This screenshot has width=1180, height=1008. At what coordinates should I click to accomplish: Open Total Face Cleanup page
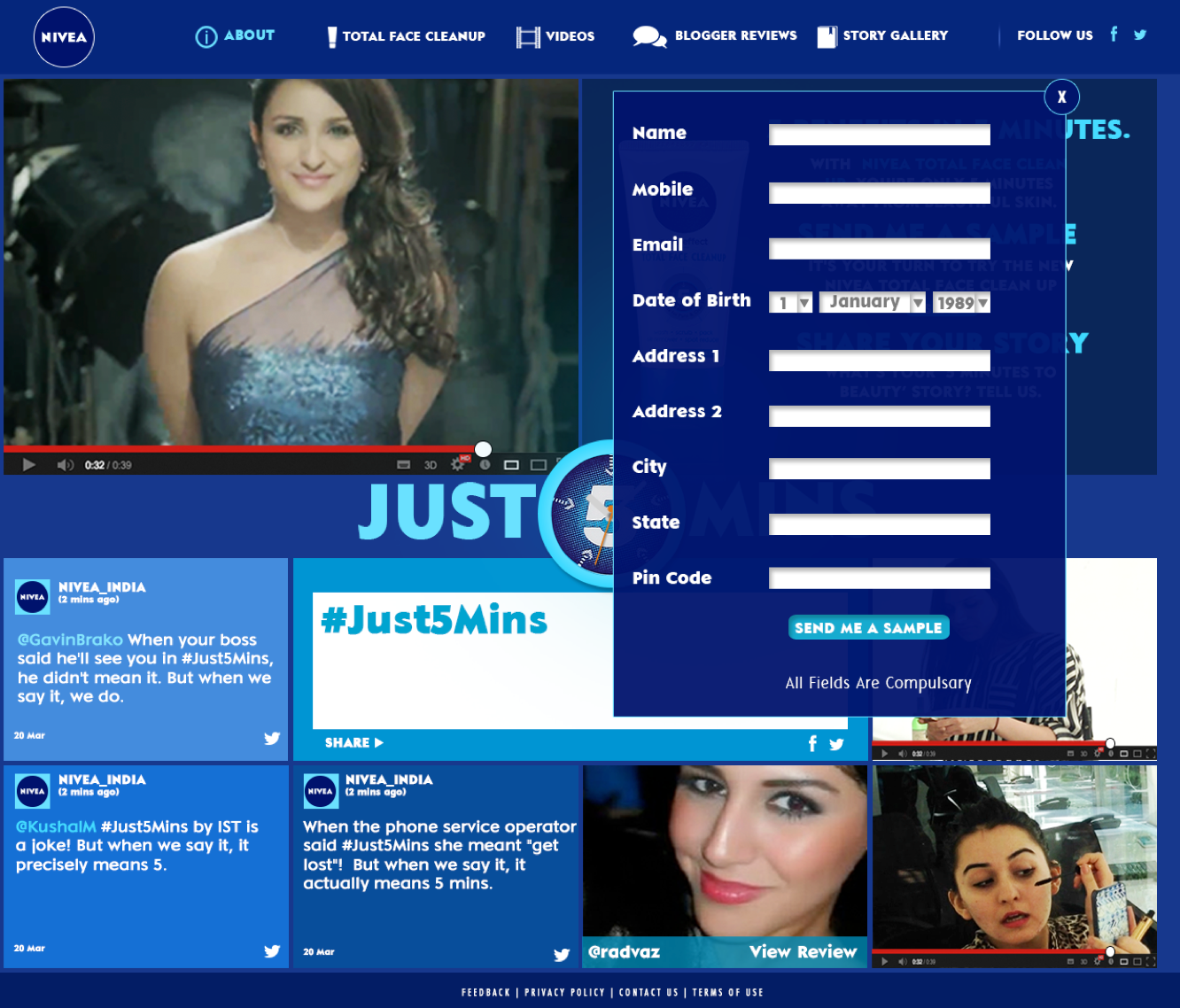click(x=406, y=36)
